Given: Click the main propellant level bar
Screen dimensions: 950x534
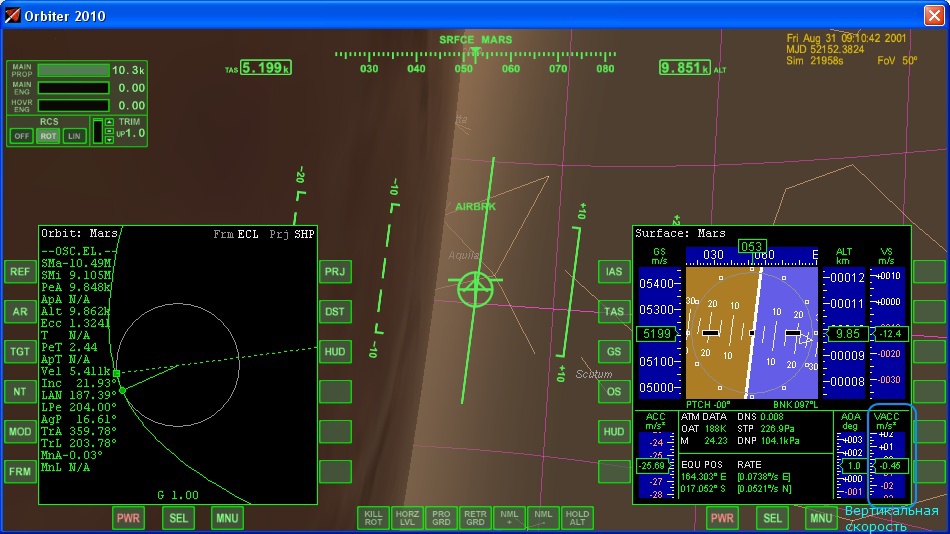Looking at the screenshot, I should click(73, 70).
